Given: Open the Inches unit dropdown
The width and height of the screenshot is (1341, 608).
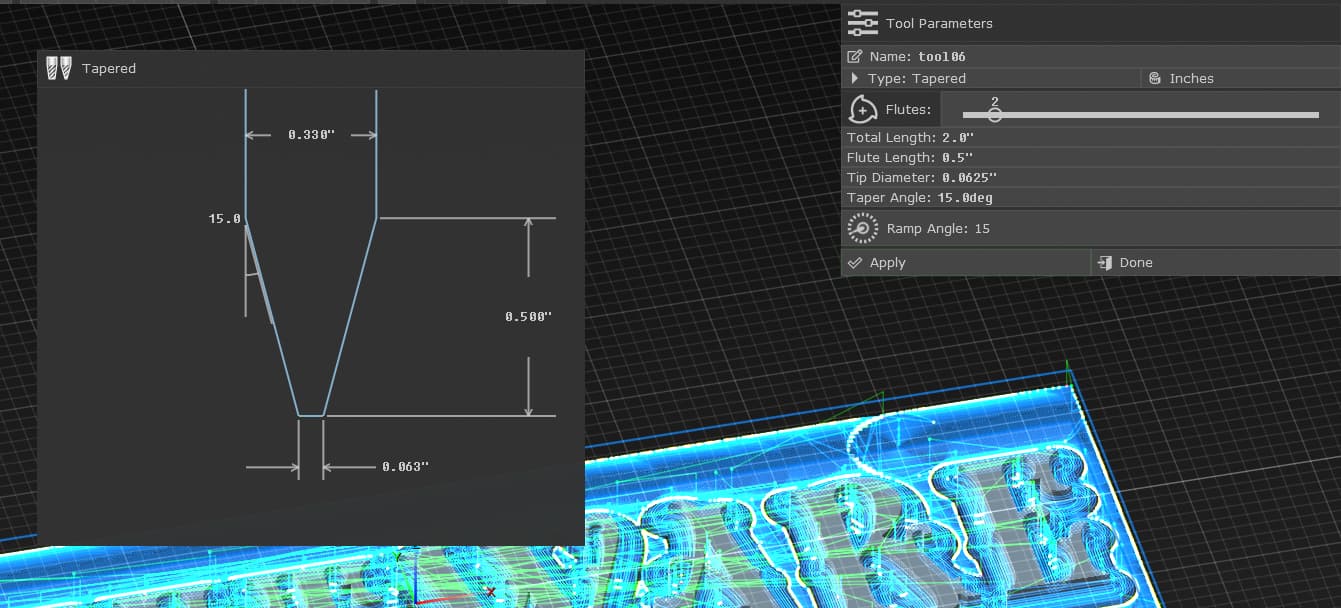Looking at the screenshot, I should (x=1191, y=79).
